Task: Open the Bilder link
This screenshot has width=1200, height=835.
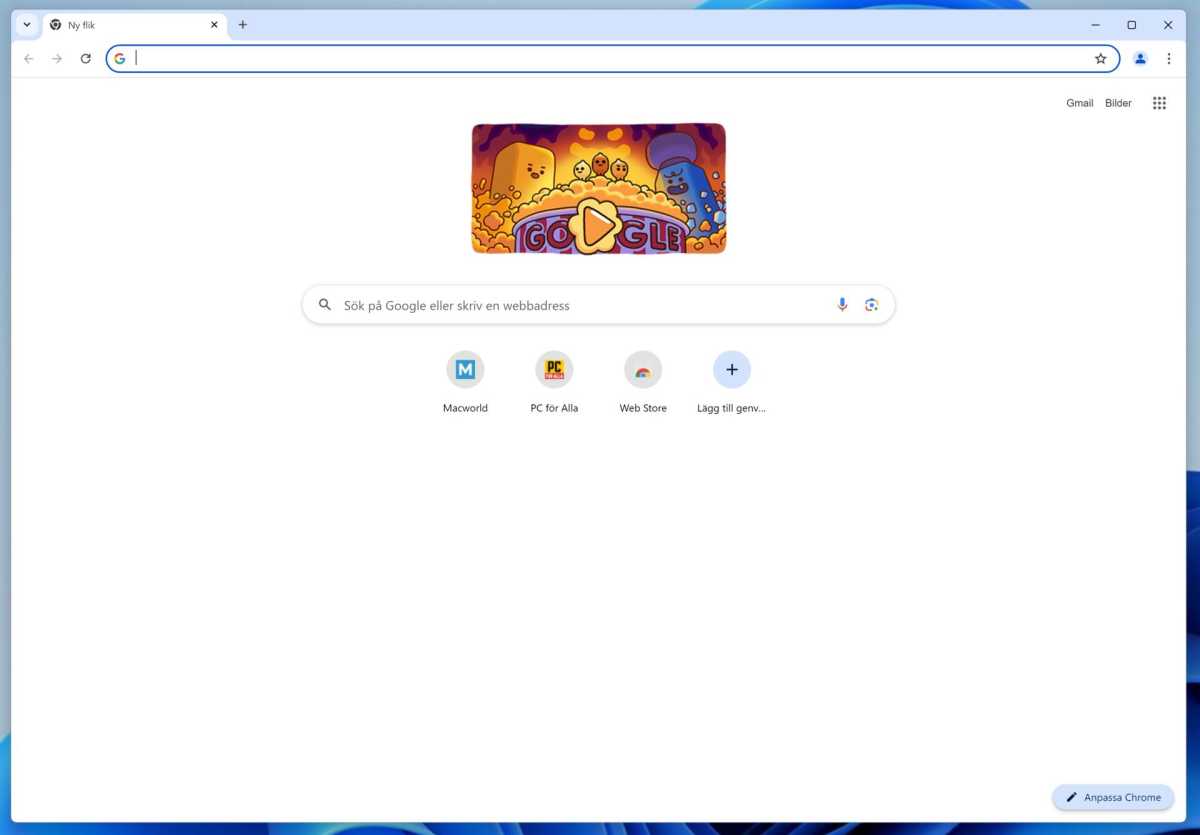Action: (x=1118, y=103)
